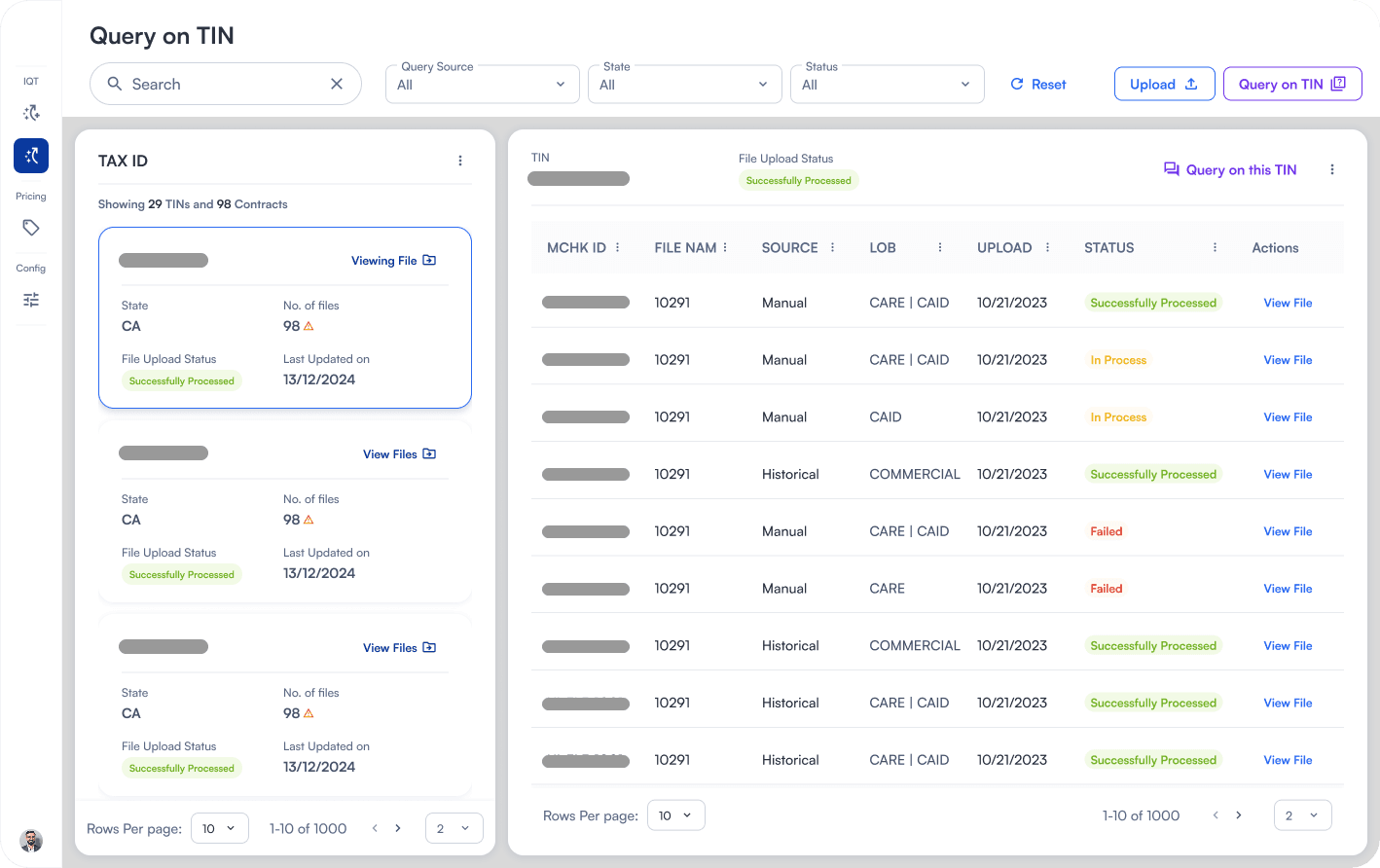Screen dimensions: 1380x868
Task: Click the Query on TIN button
Action: click(1292, 84)
